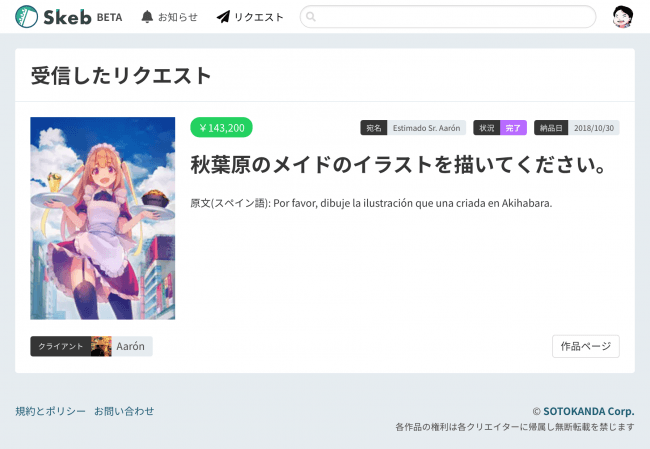Click the magnifier icon in search bar
This screenshot has height=449, width=650.
coord(311,17)
